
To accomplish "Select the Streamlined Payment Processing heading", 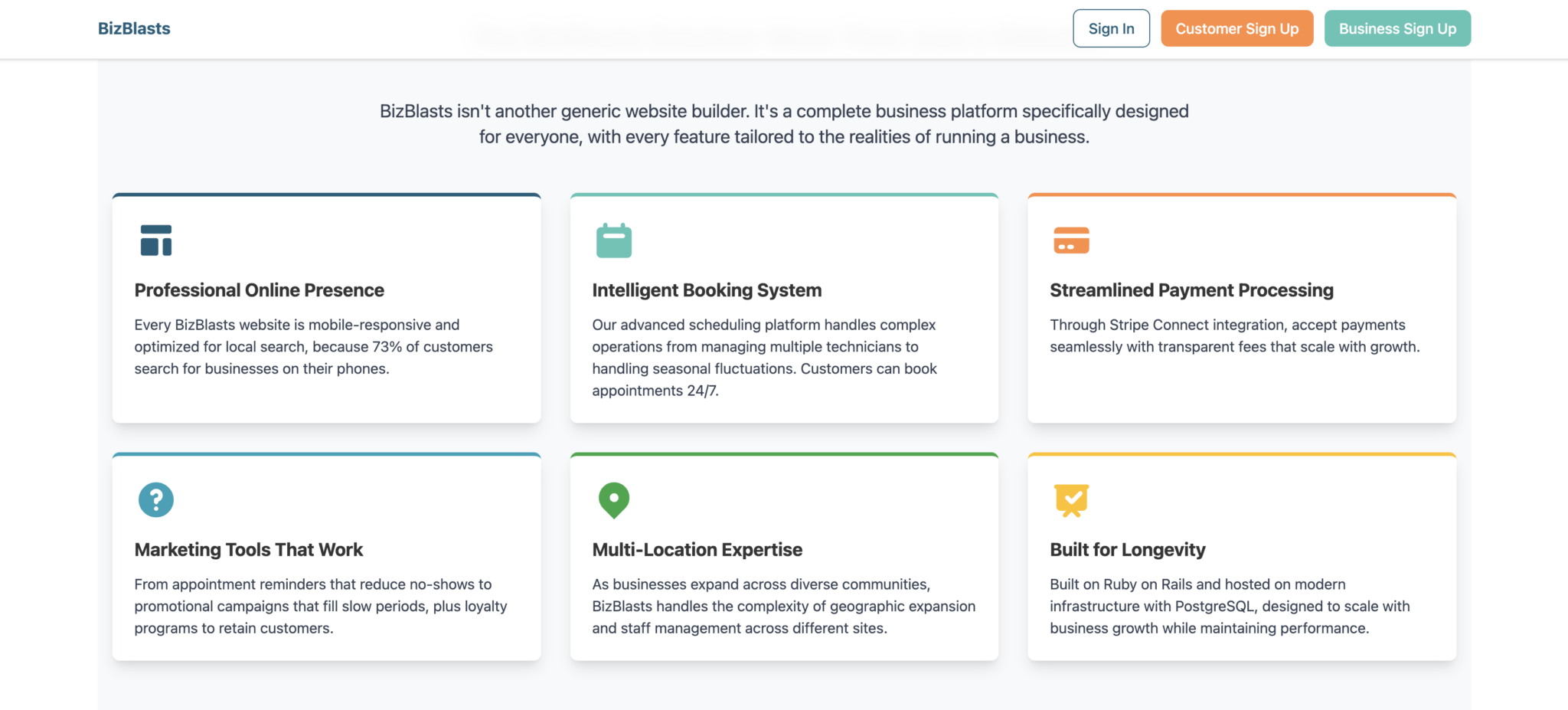I will 1191,290.
